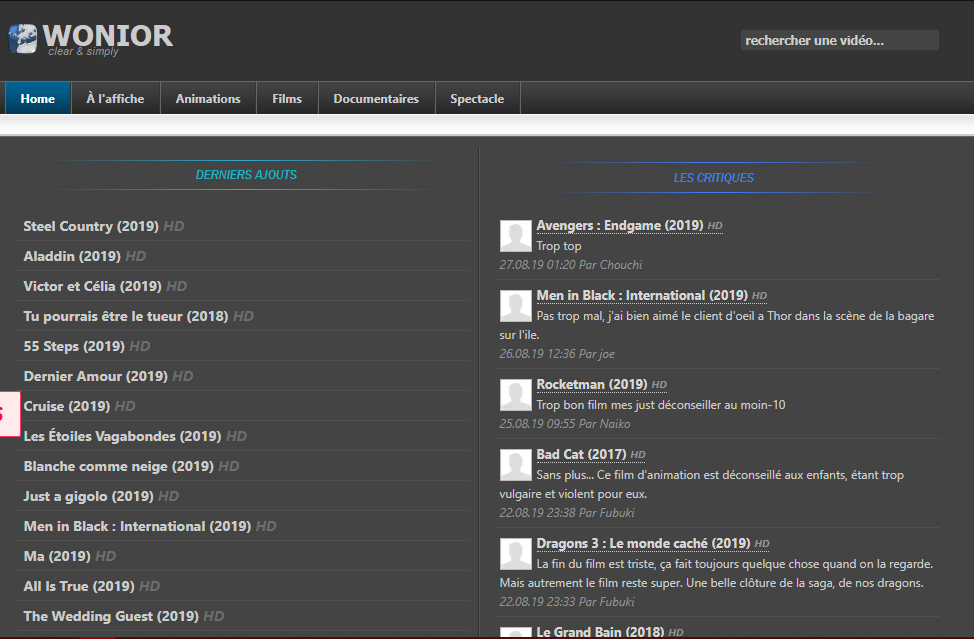Select Dernier Amour (2019)
Image resolution: width=974 pixels, height=639 pixels.
click(x=96, y=376)
